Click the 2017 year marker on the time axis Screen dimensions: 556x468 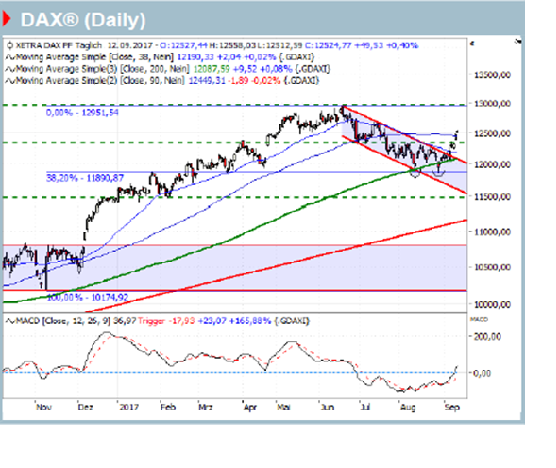point(129,407)
